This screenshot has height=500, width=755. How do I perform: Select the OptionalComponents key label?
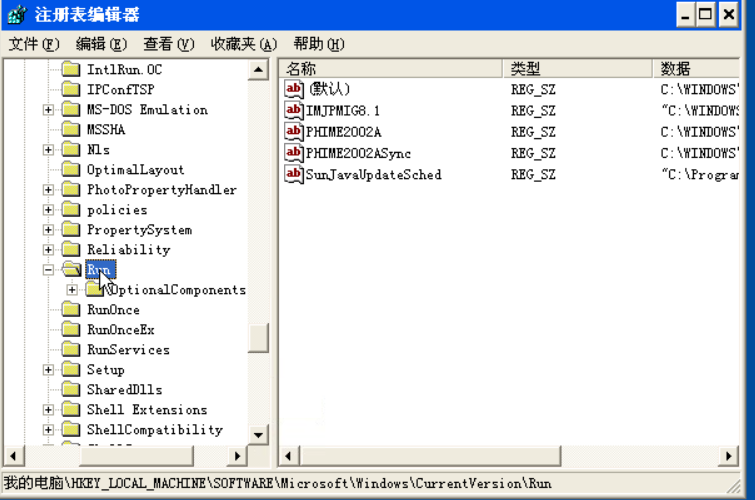177,289
